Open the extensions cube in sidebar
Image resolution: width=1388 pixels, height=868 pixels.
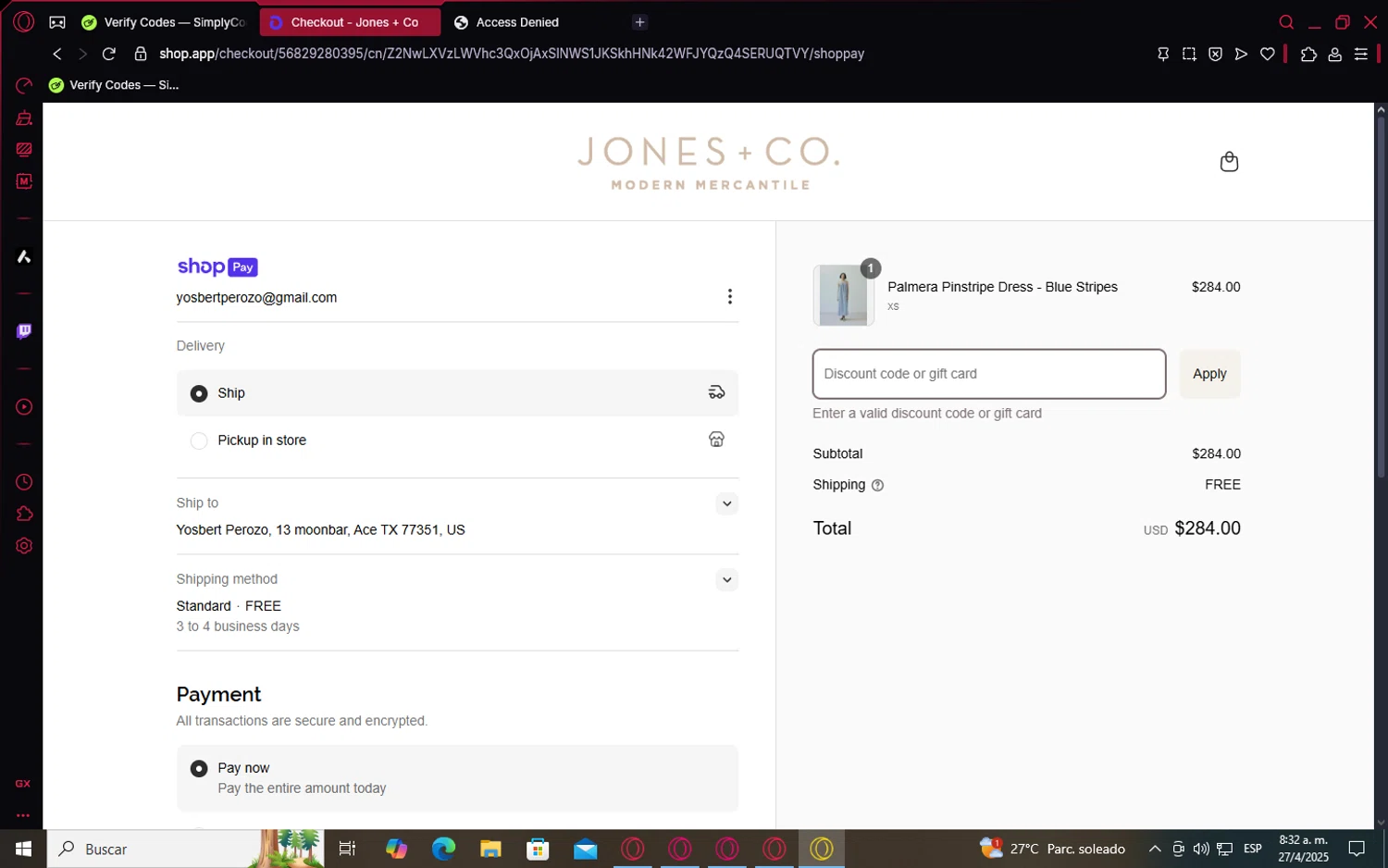[x=24, y=514]
